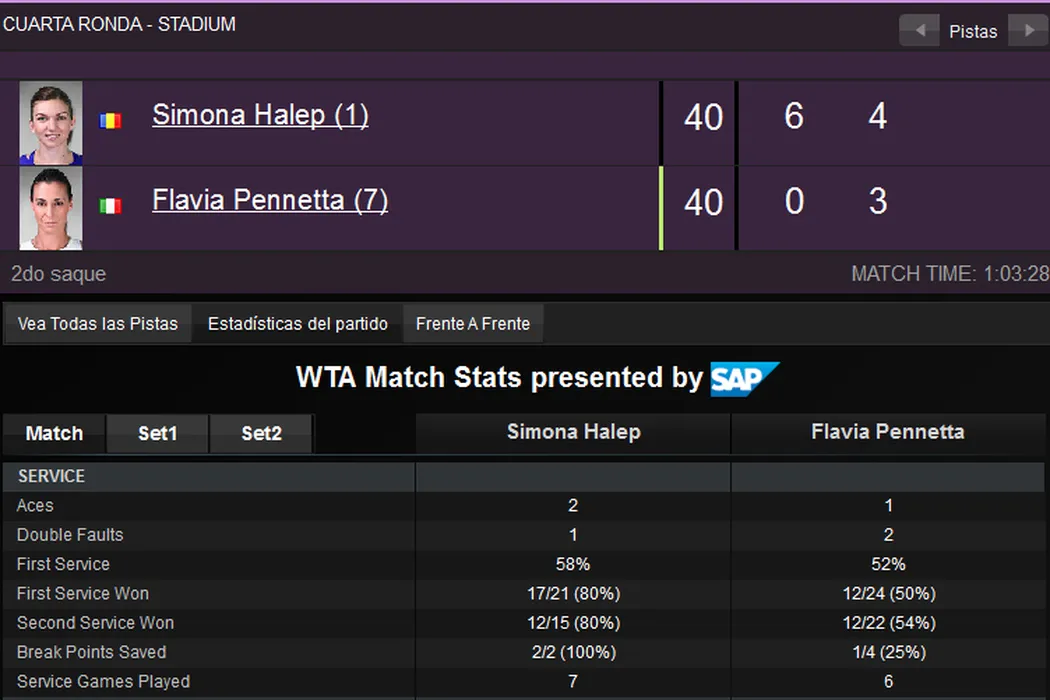
Task: Switch to the Set2 stats tab
Action: tap(261, 434)
